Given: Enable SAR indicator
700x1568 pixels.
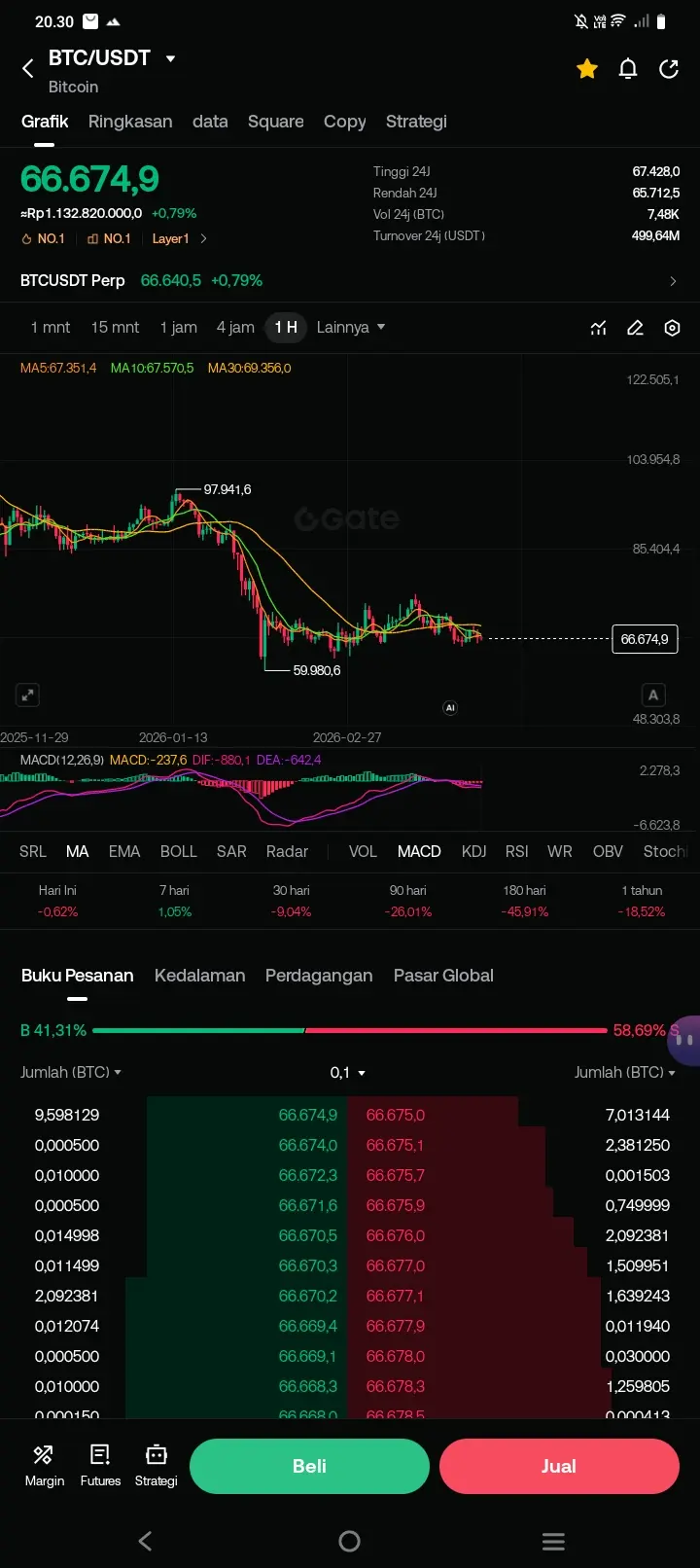Looking at the screenshot, I should point(231,851).
